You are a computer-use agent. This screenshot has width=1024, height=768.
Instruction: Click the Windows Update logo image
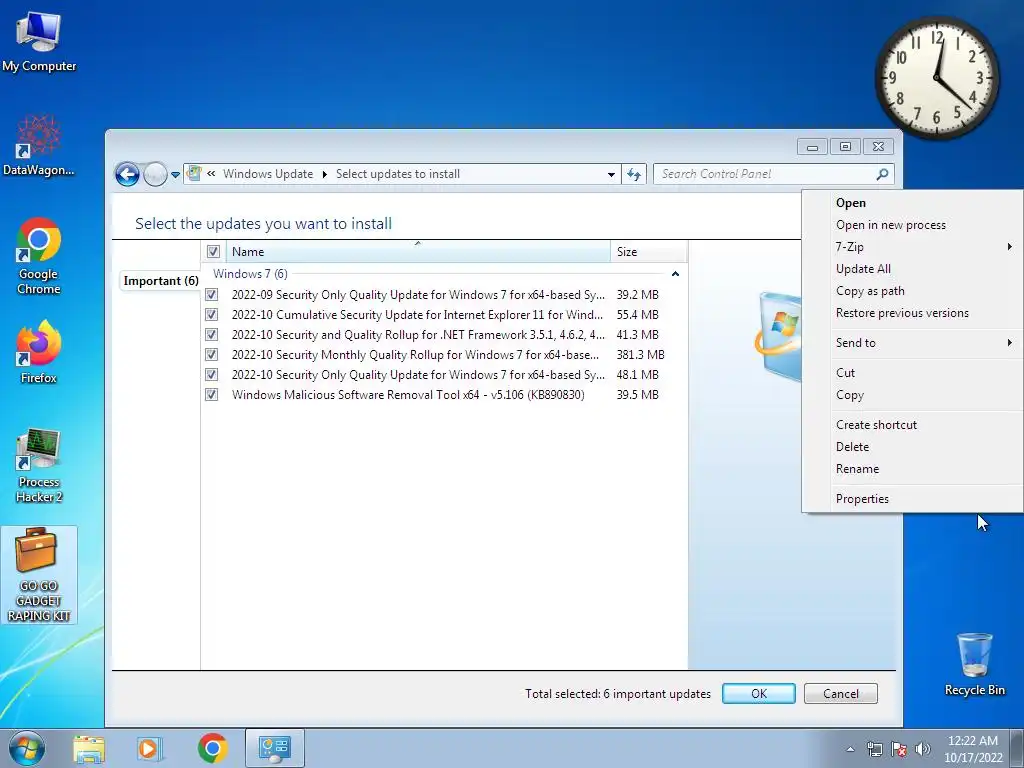click(778, 337)
